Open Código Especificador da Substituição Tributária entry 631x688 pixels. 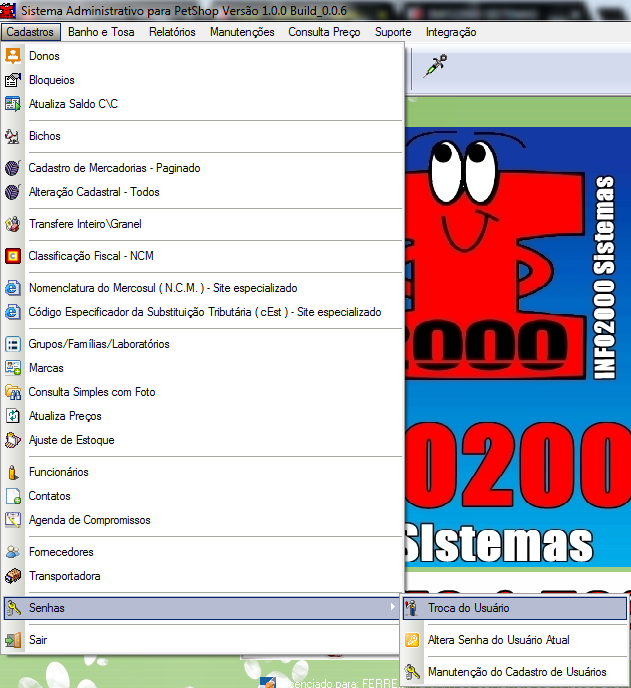(x=203, y=312)
